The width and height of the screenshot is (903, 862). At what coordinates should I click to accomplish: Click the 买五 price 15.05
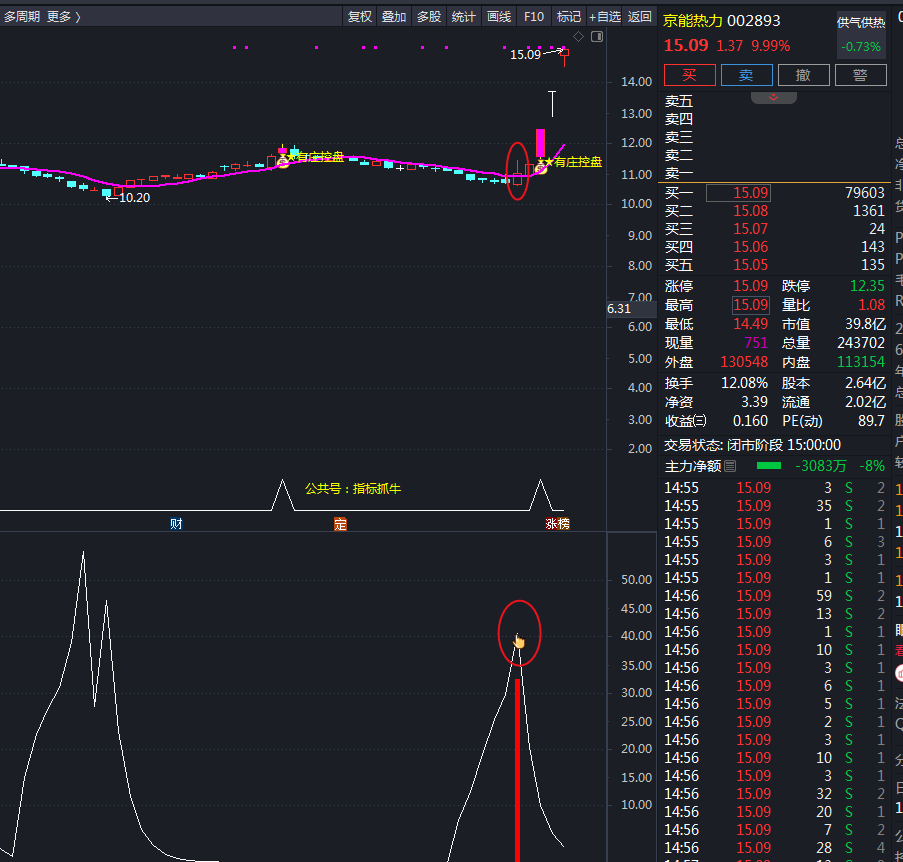click(x=750, y=265)
